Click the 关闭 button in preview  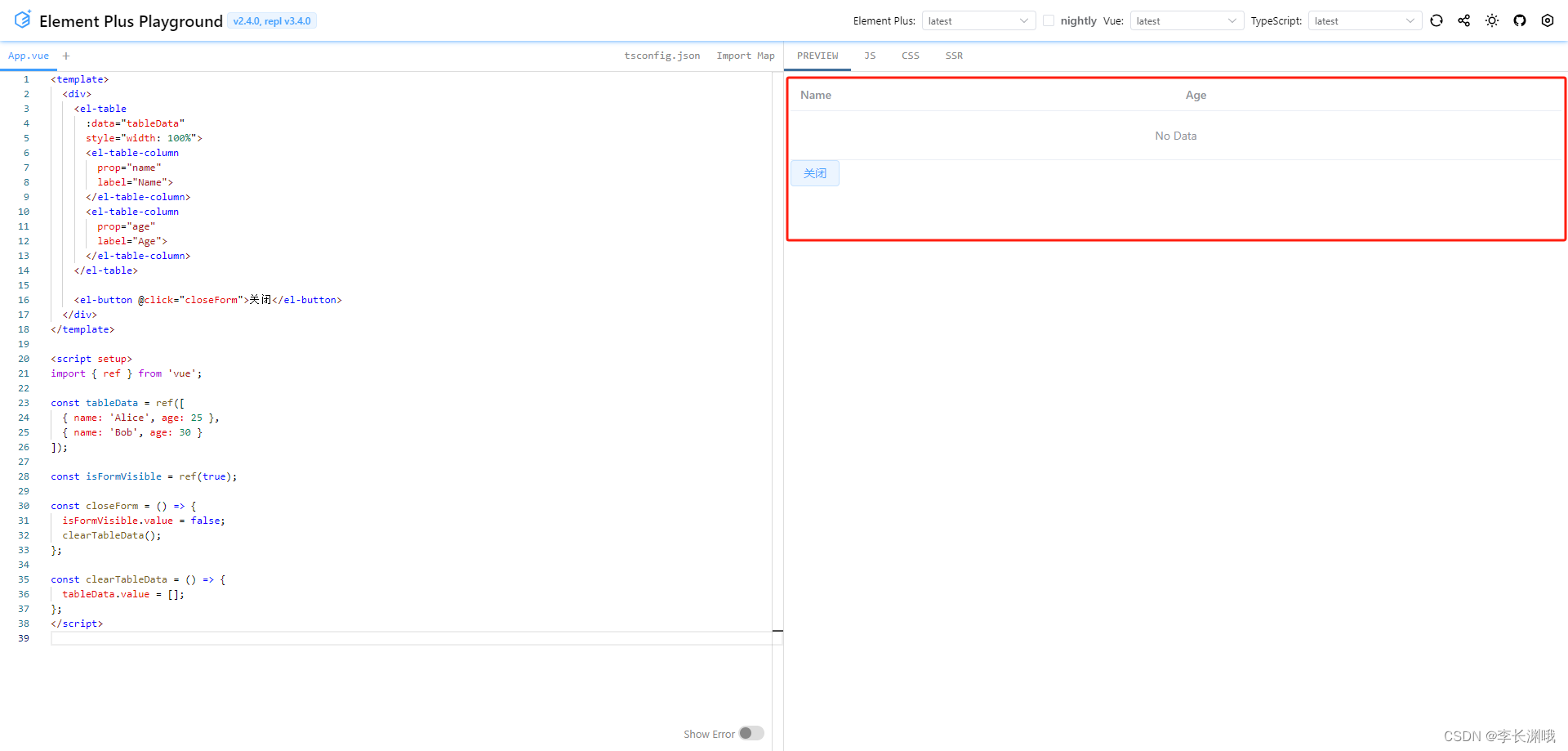pos(815,173)
